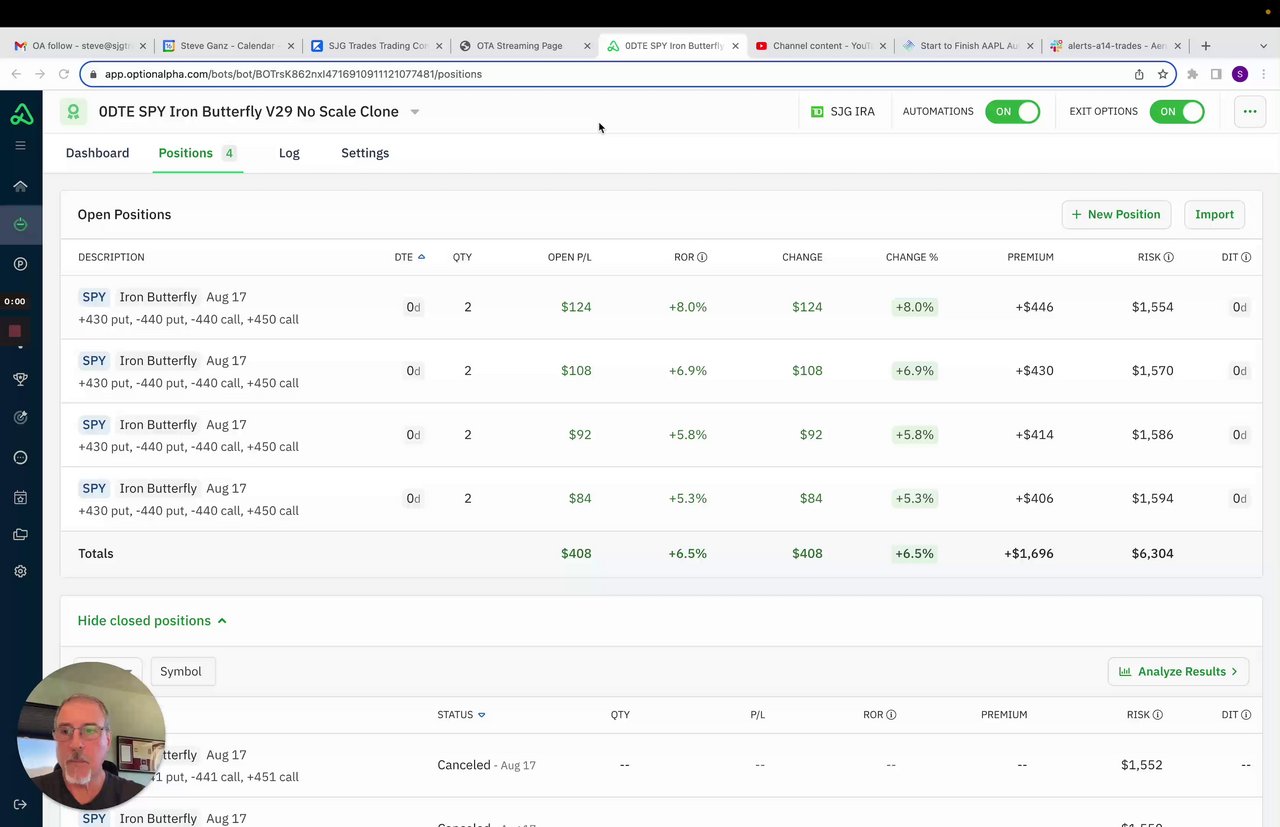Click the +$1,696 total premium value

click(1029, 553)
